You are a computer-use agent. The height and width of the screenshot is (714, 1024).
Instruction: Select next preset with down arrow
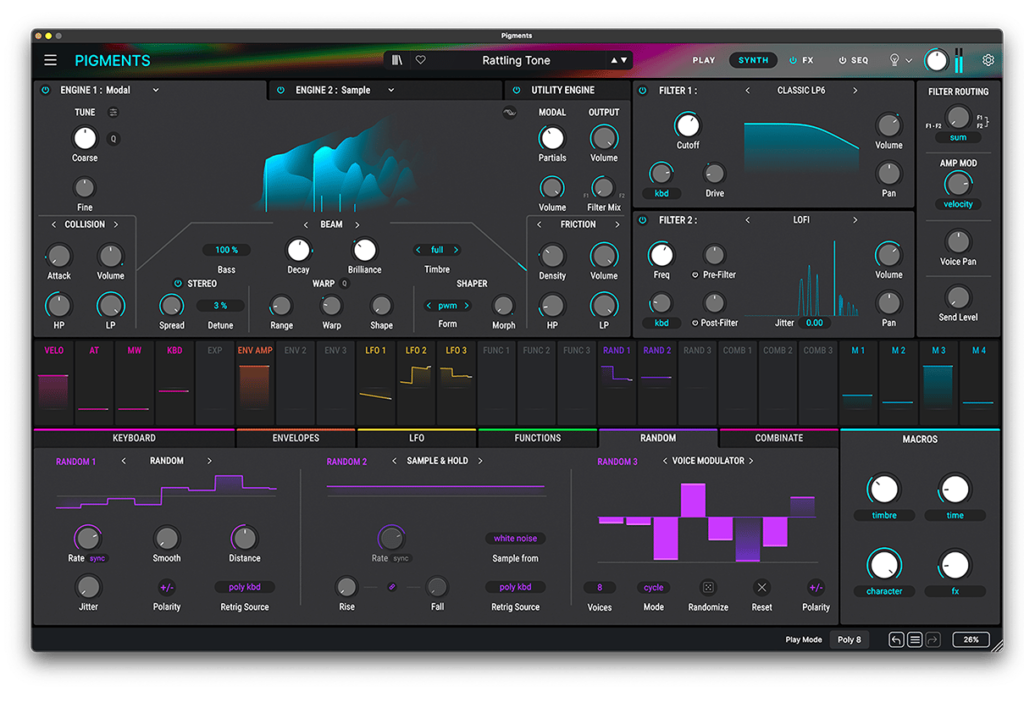click(624, 60)
